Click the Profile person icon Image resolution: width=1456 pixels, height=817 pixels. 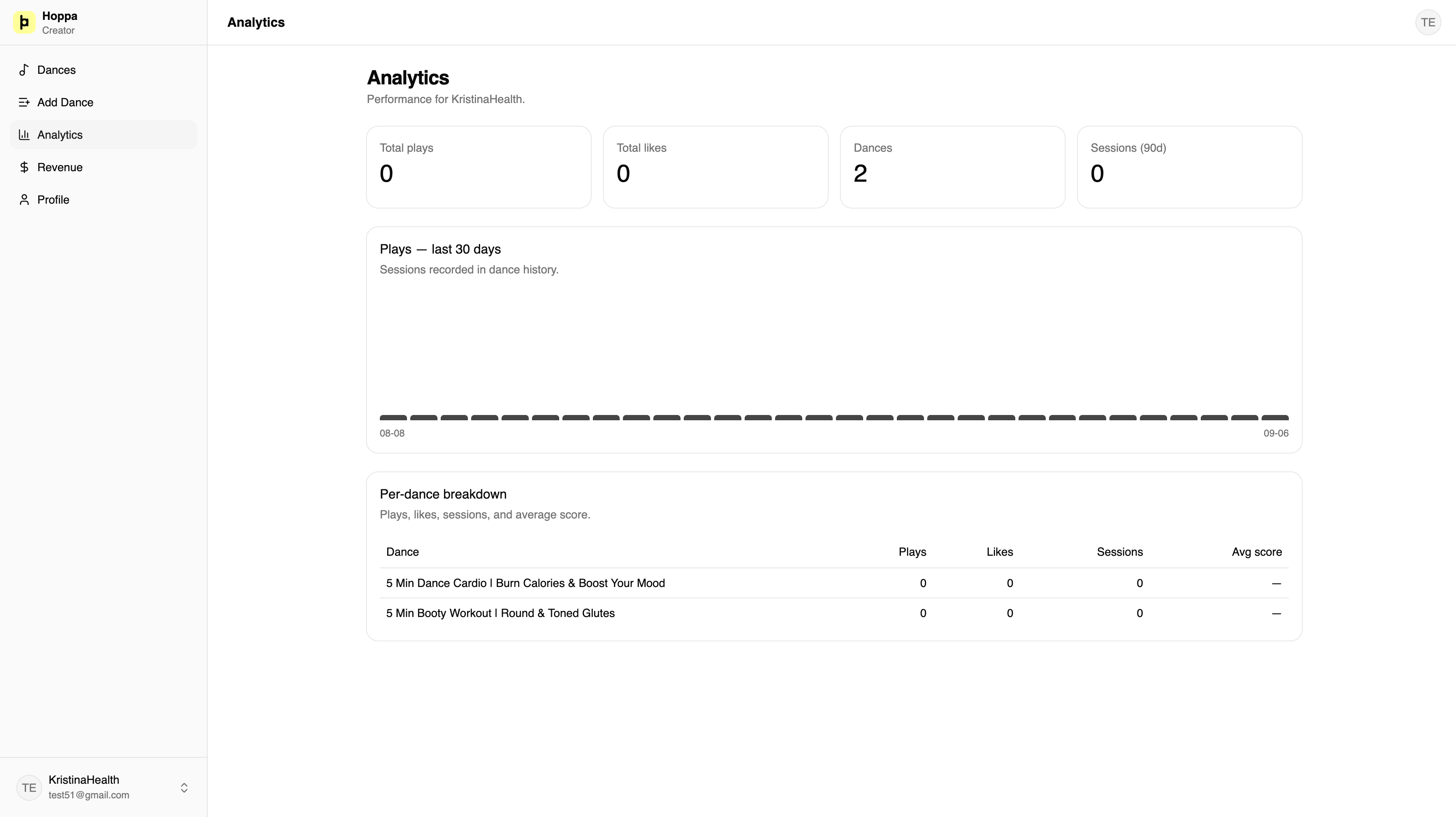click(x=24, y=200)
